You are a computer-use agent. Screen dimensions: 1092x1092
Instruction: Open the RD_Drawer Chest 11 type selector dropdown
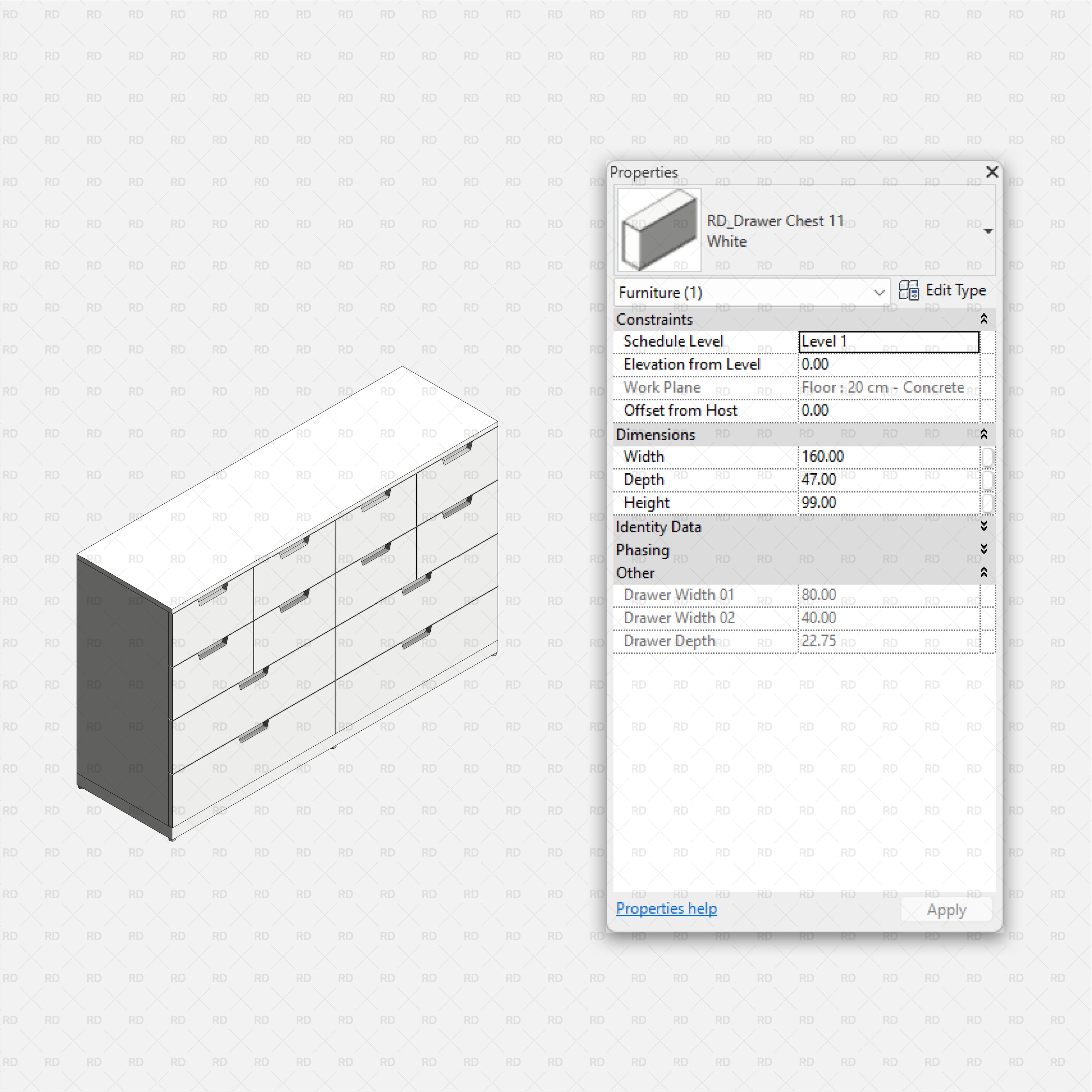click(x=988, y=231)
